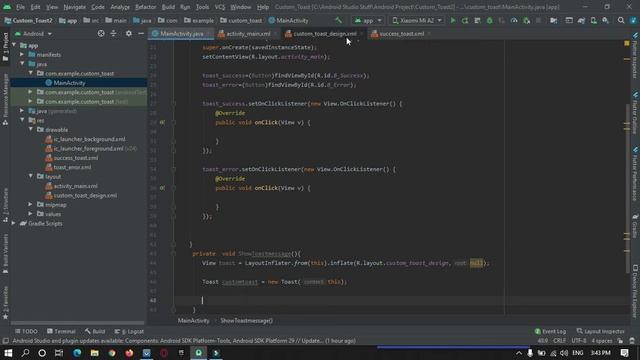Click the Search Everywhere magnifier icon
Viewport: 640px width, 360px height.
(x=621, y=20)
